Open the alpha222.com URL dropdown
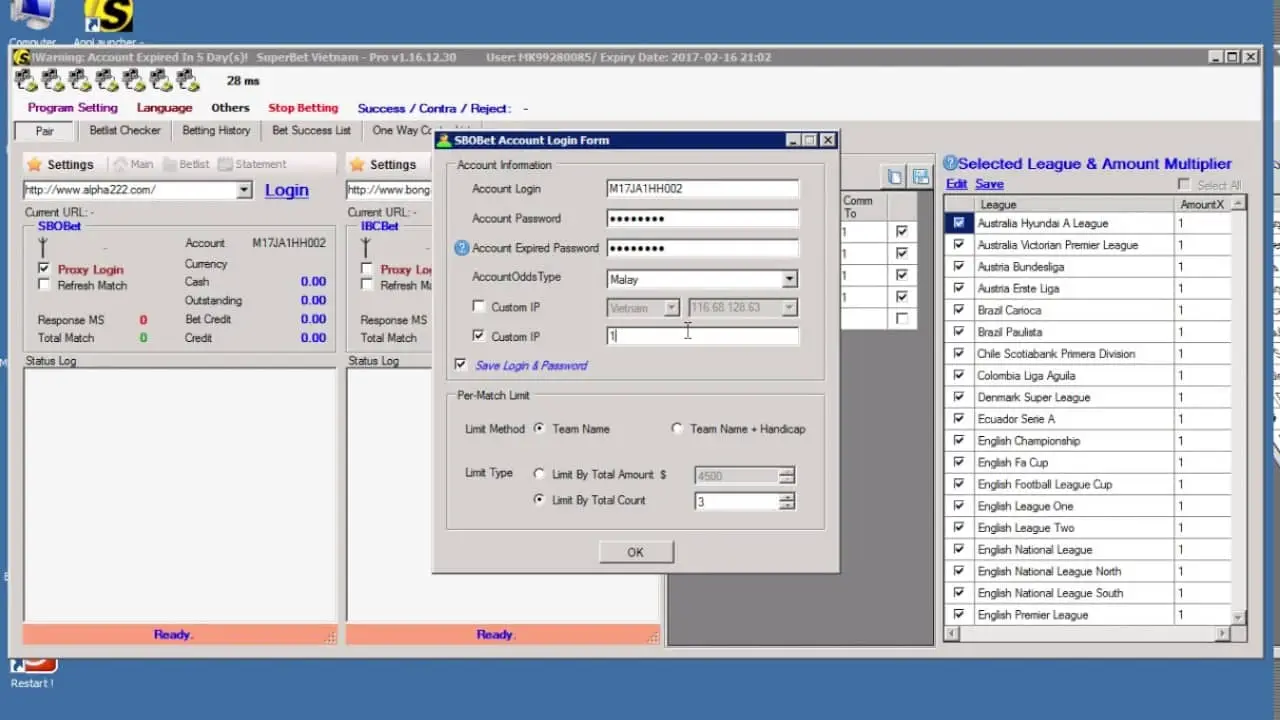This screenshot has height=720, width=1280. tap(244, 190)
